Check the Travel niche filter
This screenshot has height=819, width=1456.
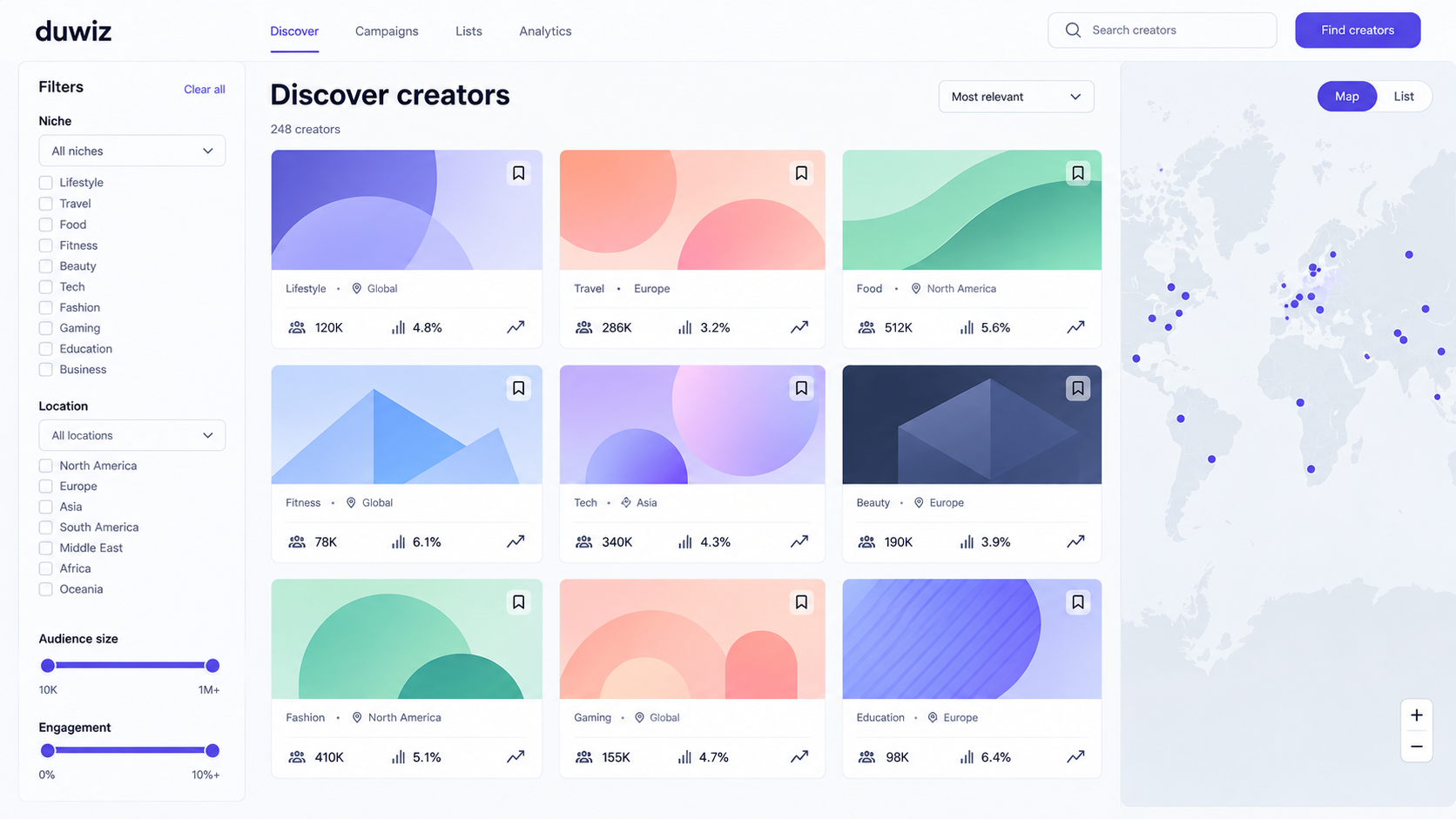45,204
